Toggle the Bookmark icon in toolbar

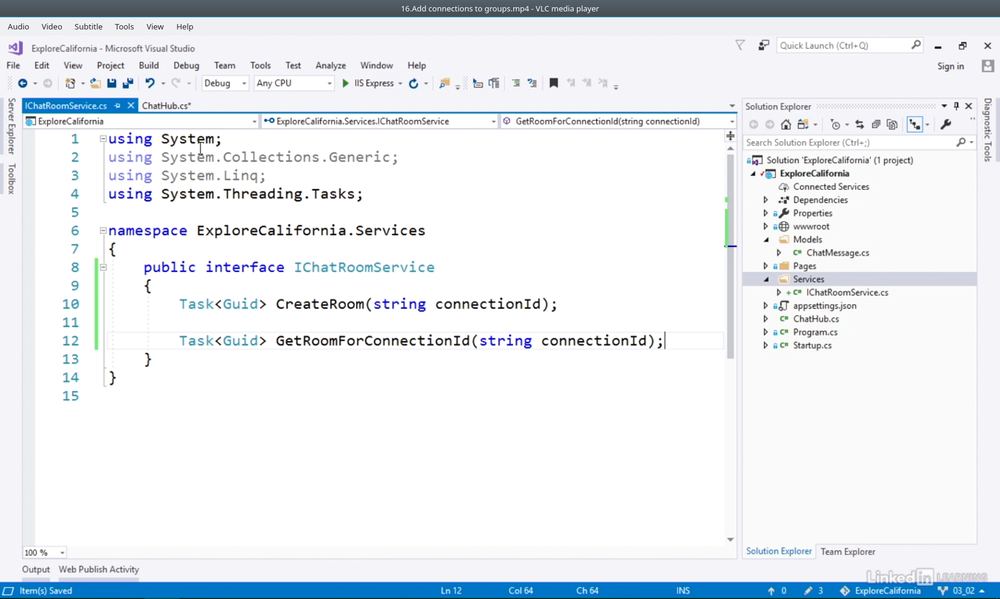click(x=554, y=83)
